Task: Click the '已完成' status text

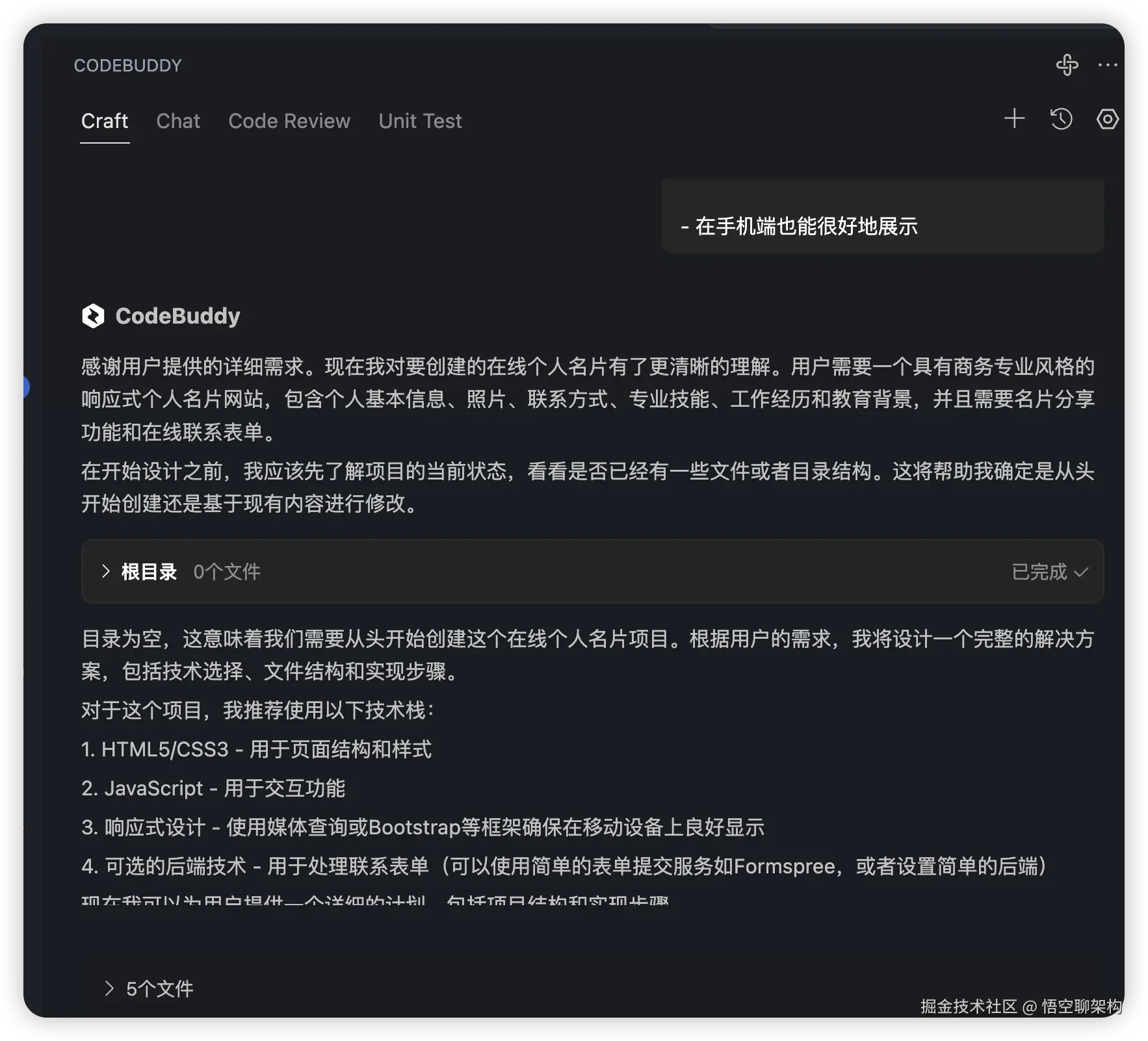Action: pyautogui.click(x=1039, y=572)
